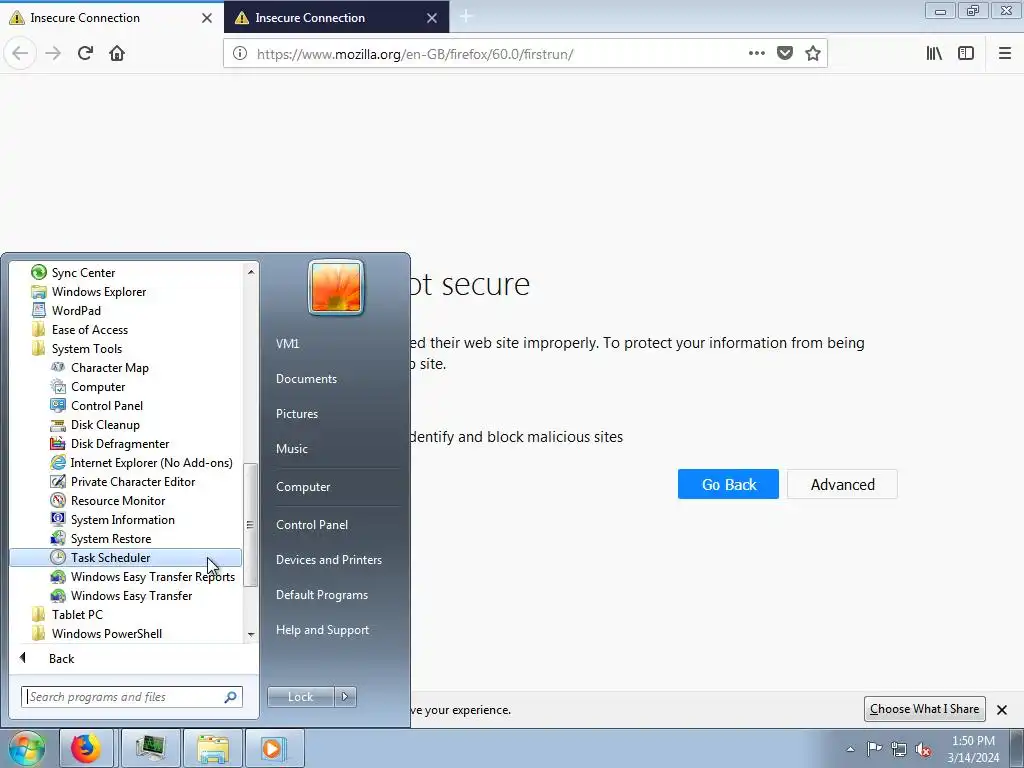This screenshot has width=1024, height=768.
Task: Open Control Panel in Start menu right pane
Action: click(312, 525)
